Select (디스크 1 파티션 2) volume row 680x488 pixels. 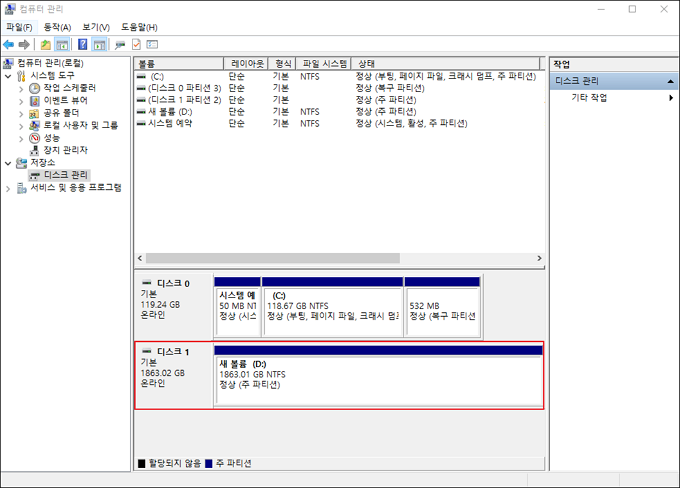(x=338, y=100)
